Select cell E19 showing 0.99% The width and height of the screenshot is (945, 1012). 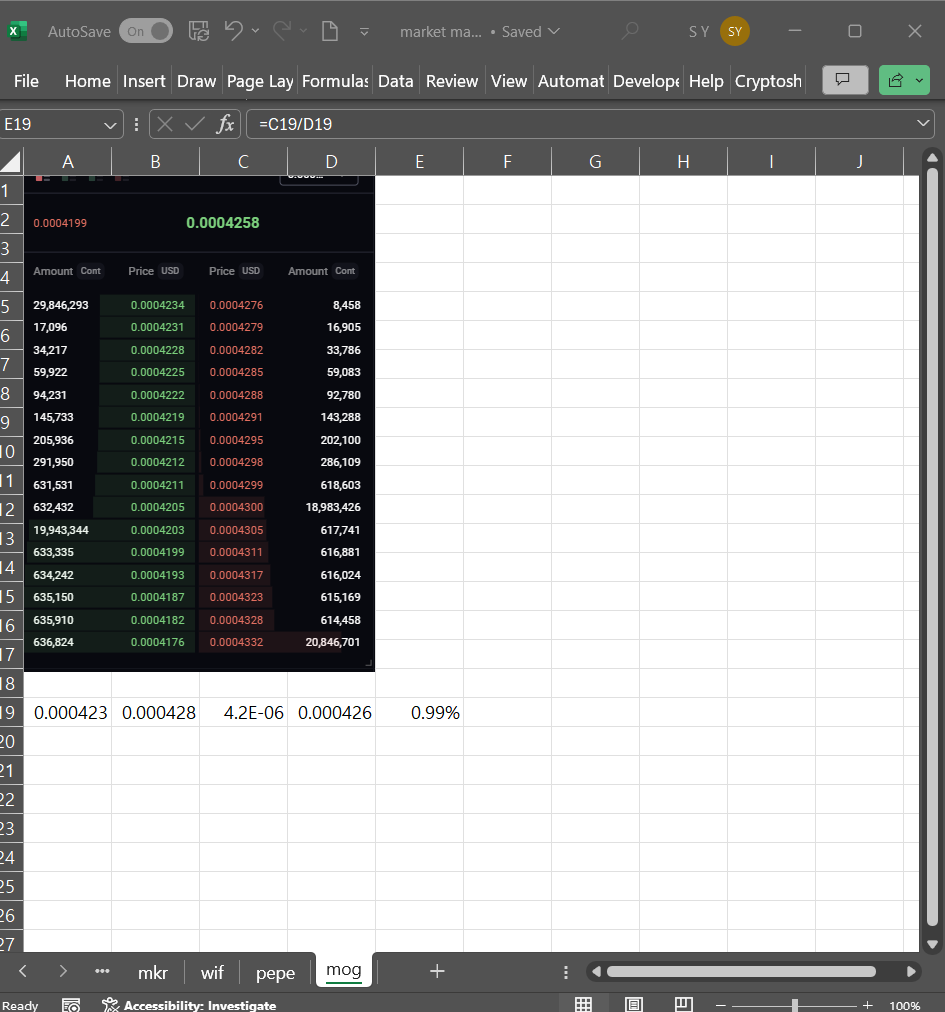pyautogui.click(x=420, y=713)
